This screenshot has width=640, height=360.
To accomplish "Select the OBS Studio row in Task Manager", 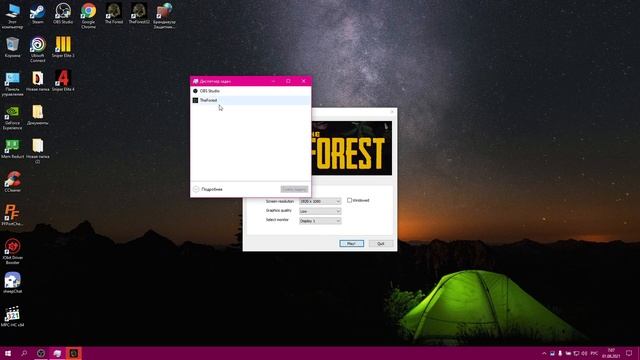I will point(250,91).
